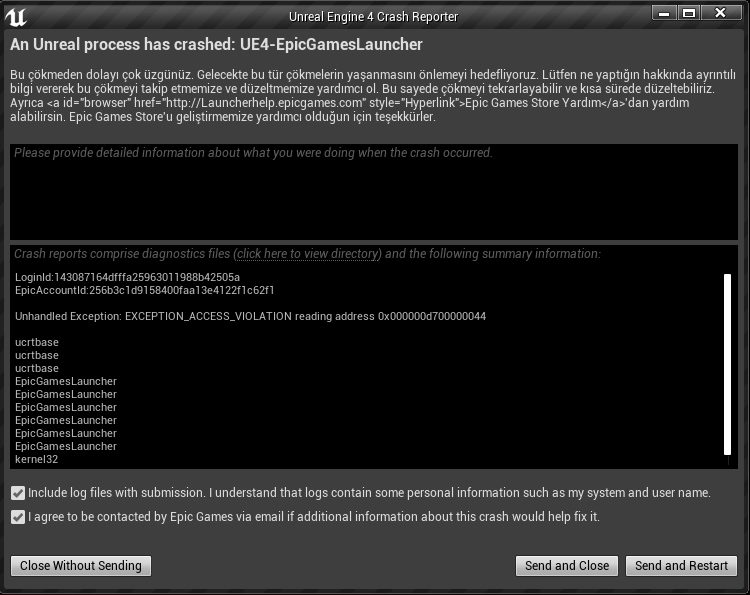Click Send and Close button
Viewport: 750px width, 595px height.
(567, 566)
